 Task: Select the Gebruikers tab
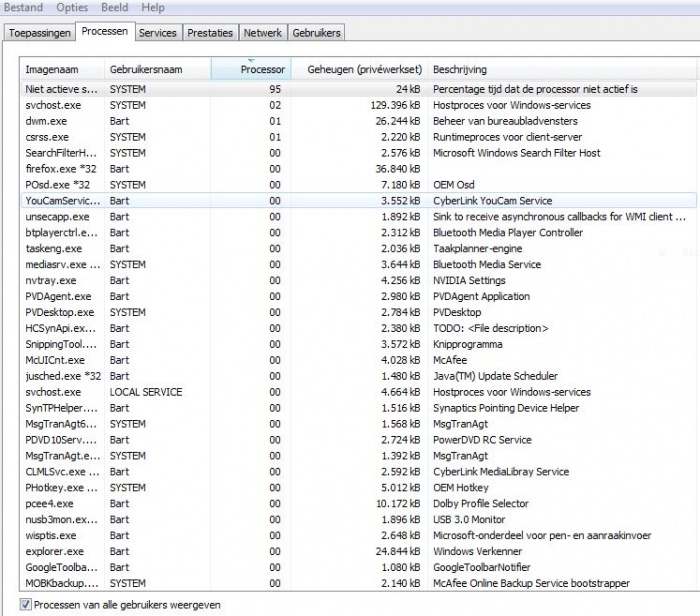316,33
